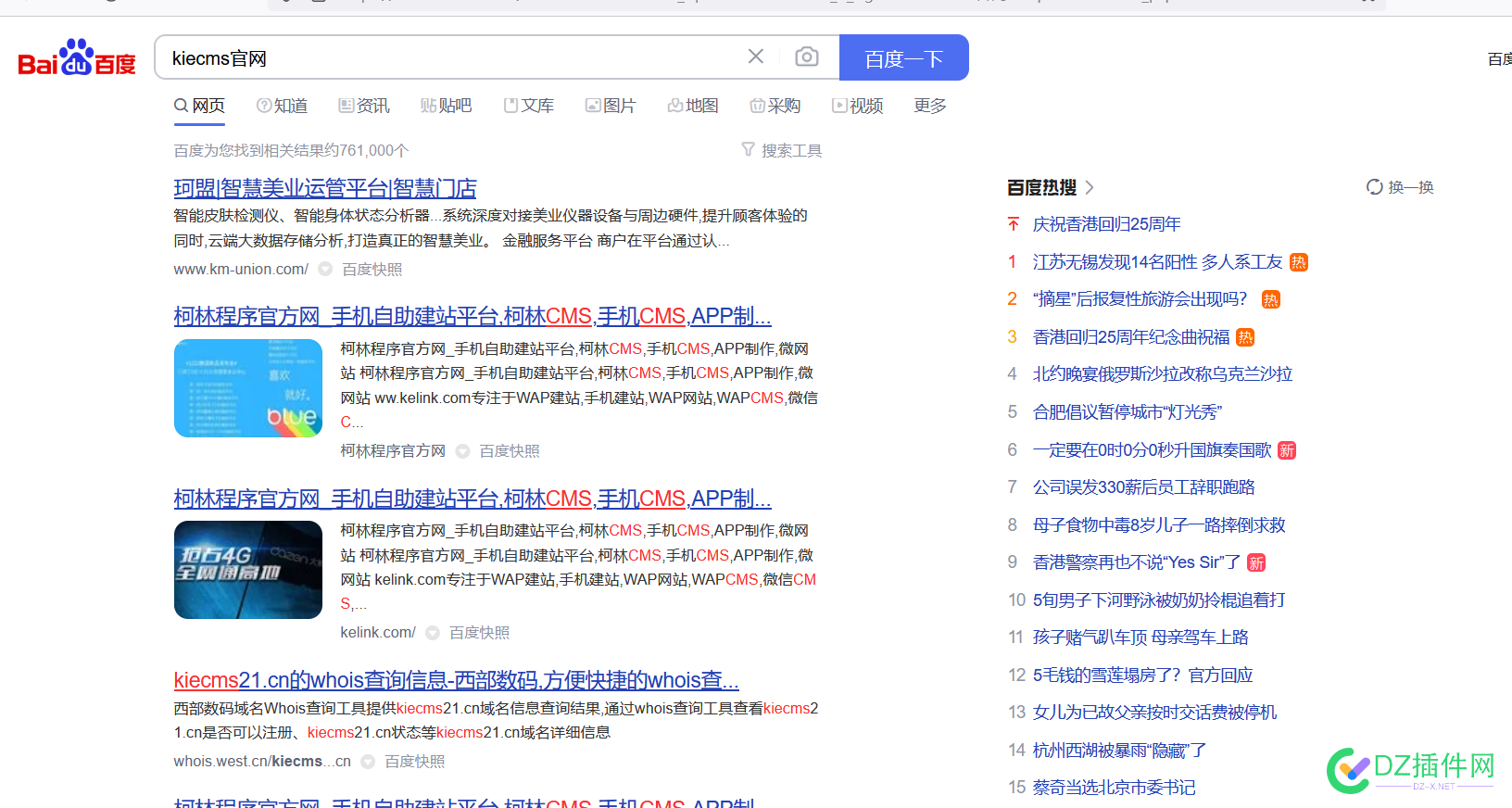This screenshot has width=1512, height=808.
Task: Refresh hot list with 换一换
Action: (1400, 187)
